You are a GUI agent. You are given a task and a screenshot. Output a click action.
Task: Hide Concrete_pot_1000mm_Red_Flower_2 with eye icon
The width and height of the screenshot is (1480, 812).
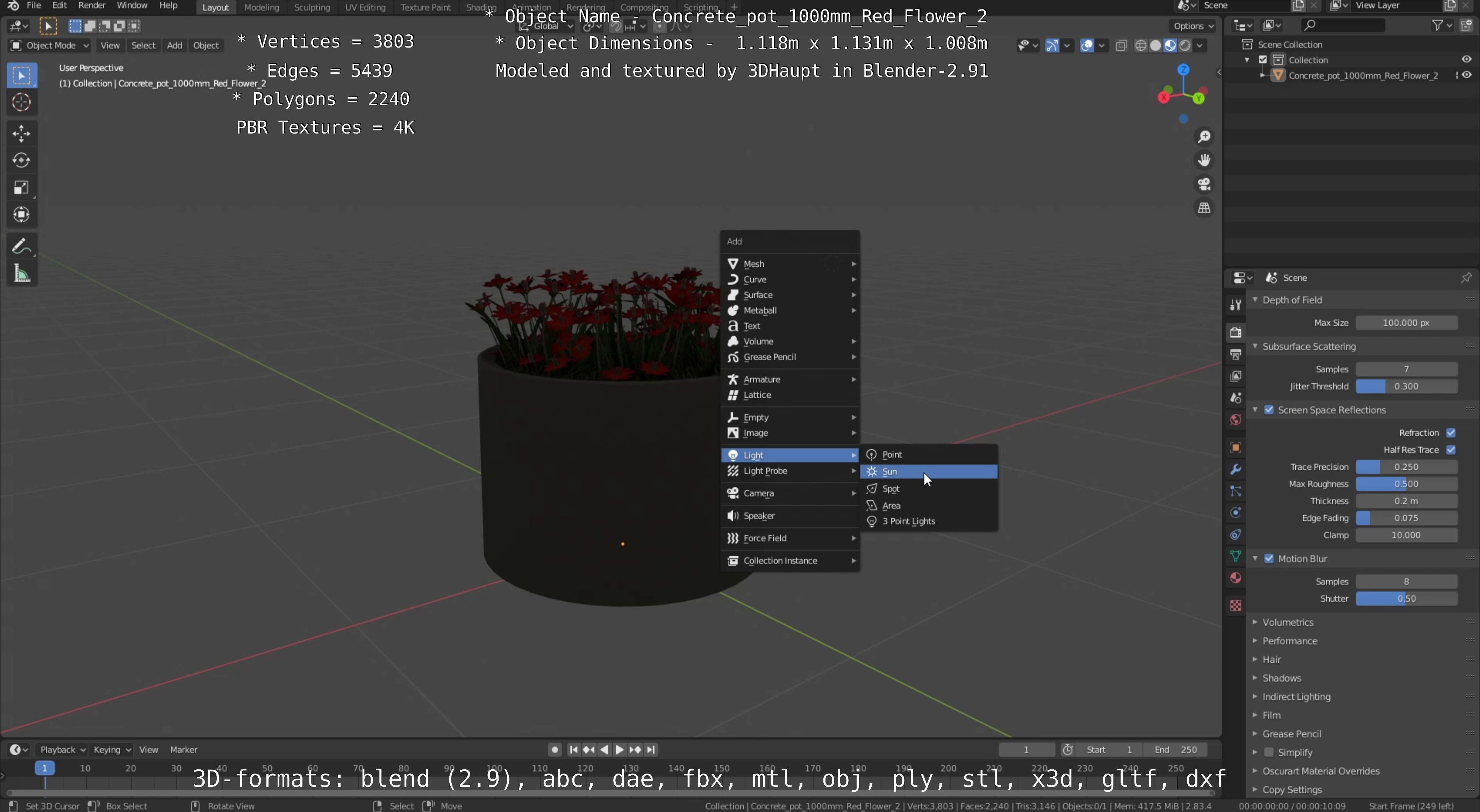(1467, 75)
